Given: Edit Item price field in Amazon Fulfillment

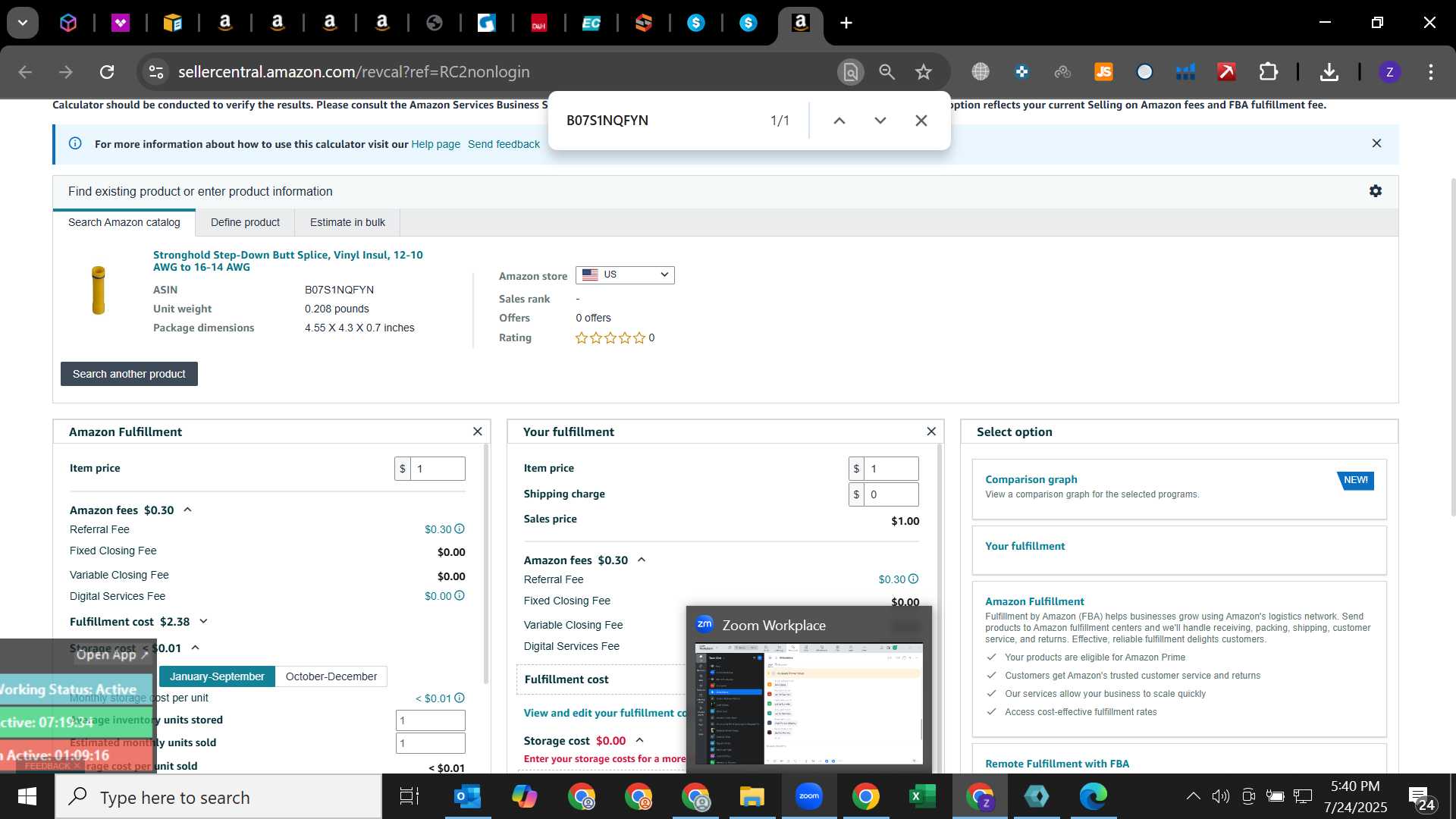Looking at the screenshot, I should coord(438,469).
